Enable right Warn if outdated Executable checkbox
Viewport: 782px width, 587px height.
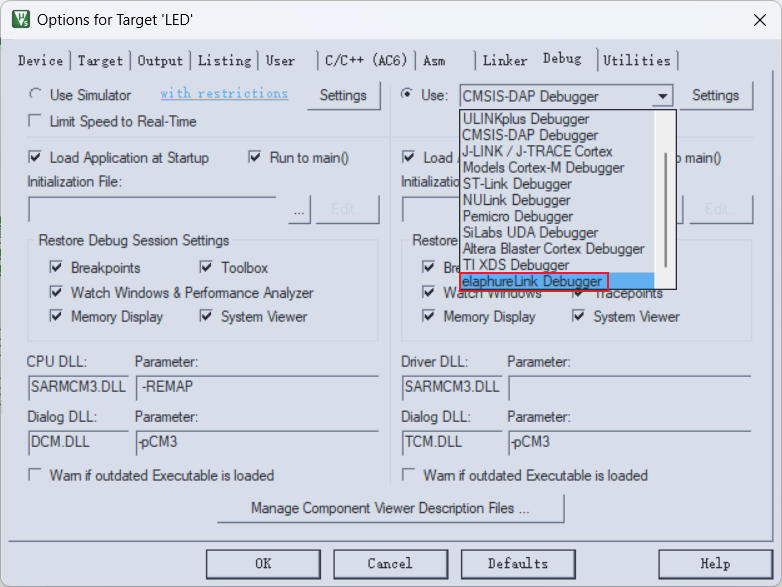(408, 474)
